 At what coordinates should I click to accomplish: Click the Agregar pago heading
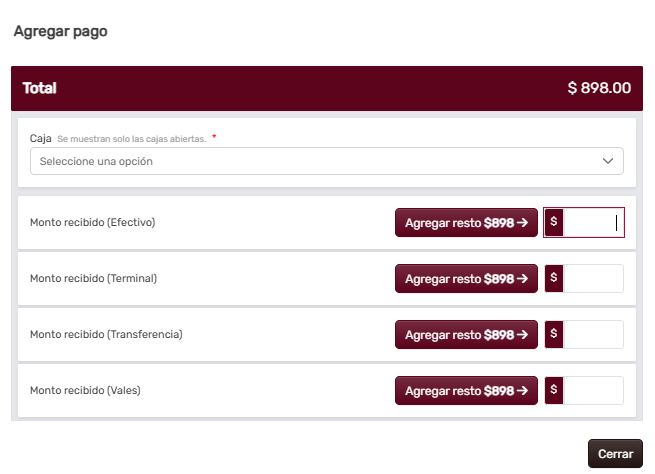coord(60,31)
